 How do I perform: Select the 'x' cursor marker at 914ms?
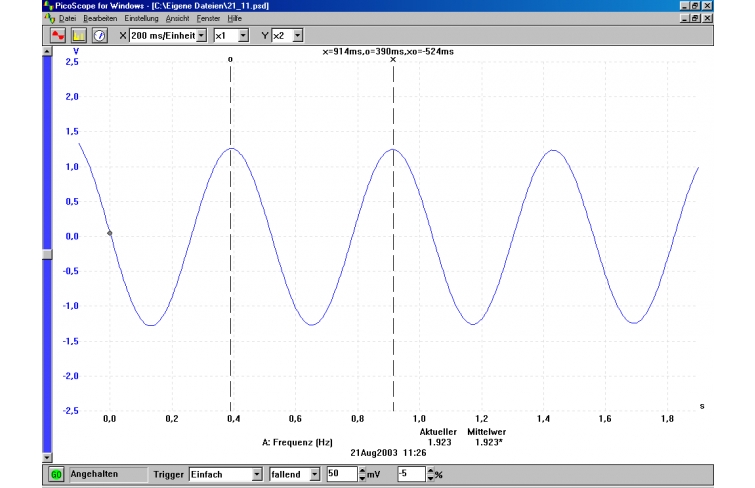coord(393,60)
